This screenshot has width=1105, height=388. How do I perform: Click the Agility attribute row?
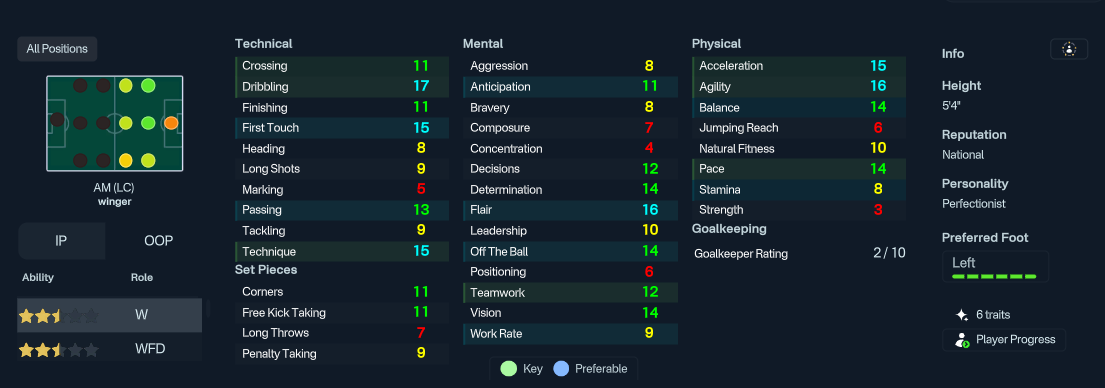pyautogui.click(x=798, y=87)
